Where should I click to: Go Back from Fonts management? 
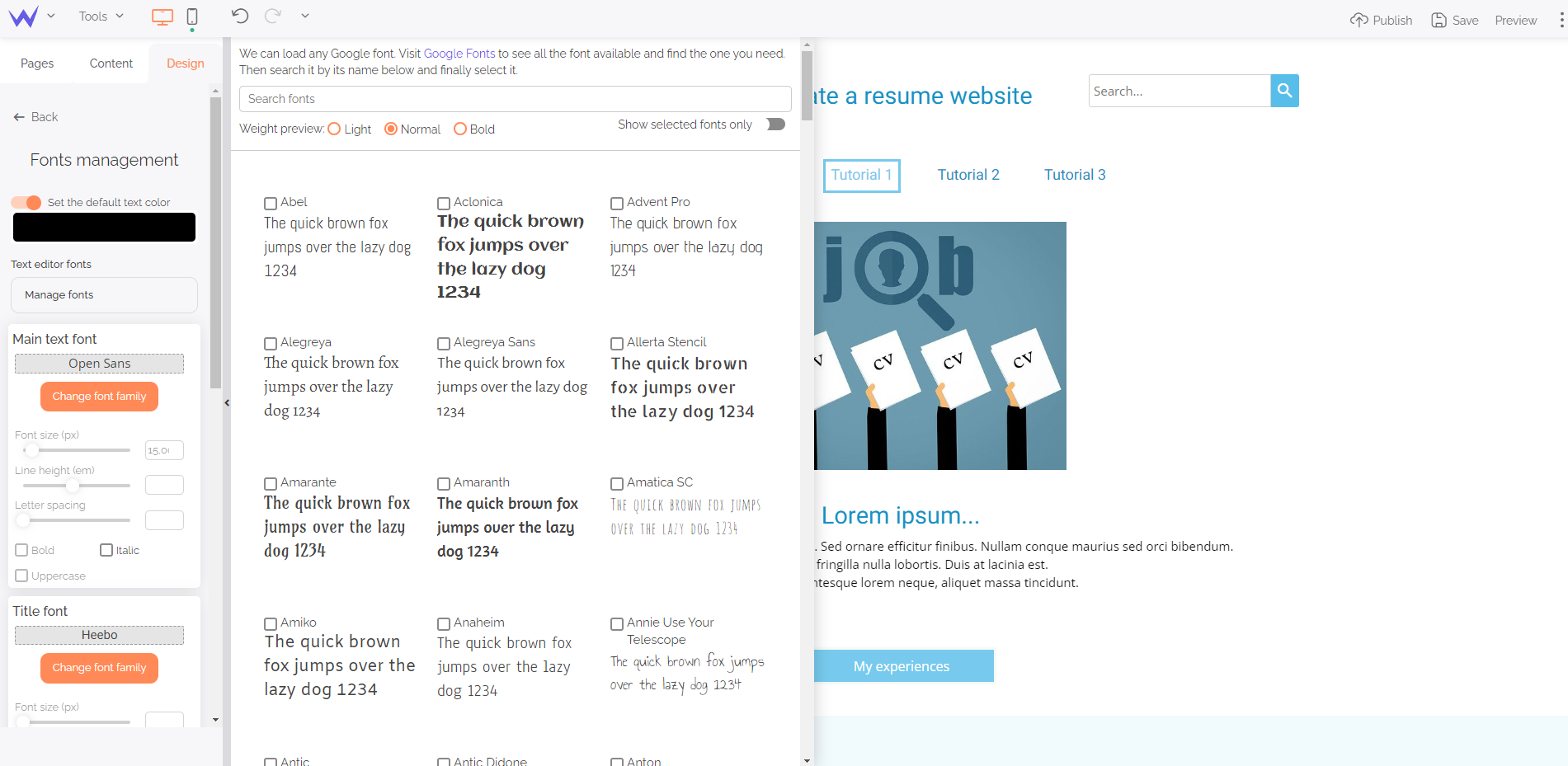[35, 117]
